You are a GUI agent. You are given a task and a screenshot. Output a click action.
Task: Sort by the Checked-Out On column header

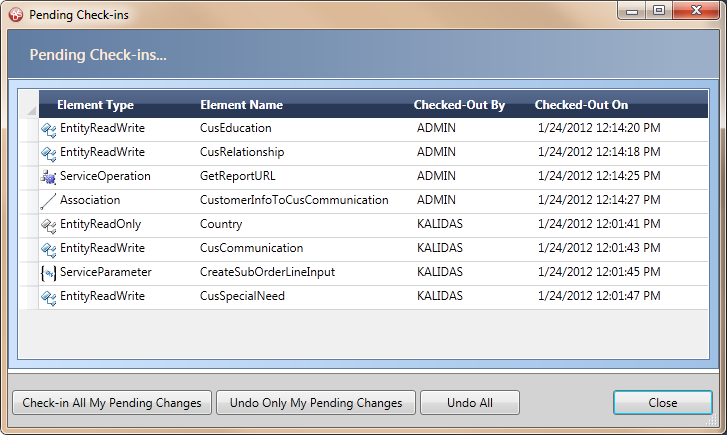[581, 105]
